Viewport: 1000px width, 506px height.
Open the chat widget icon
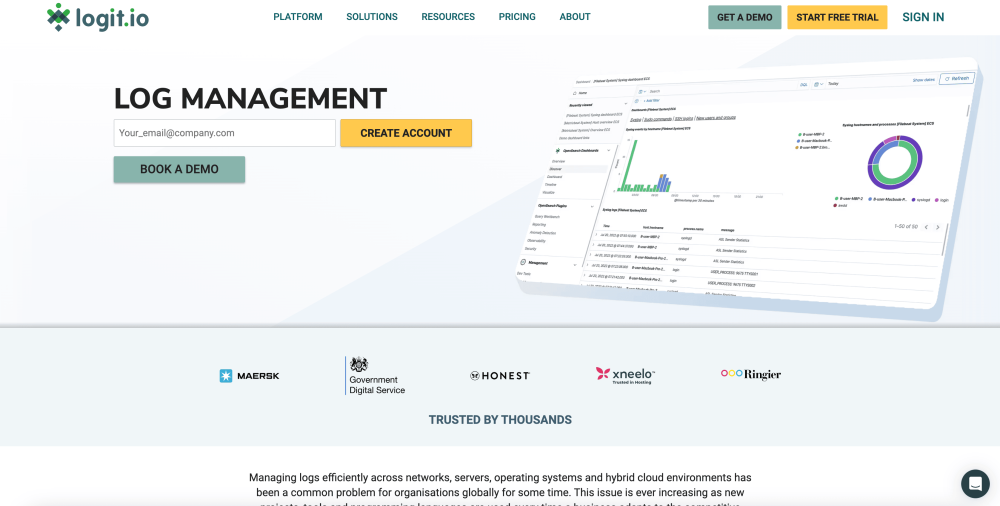coord(975,484)
